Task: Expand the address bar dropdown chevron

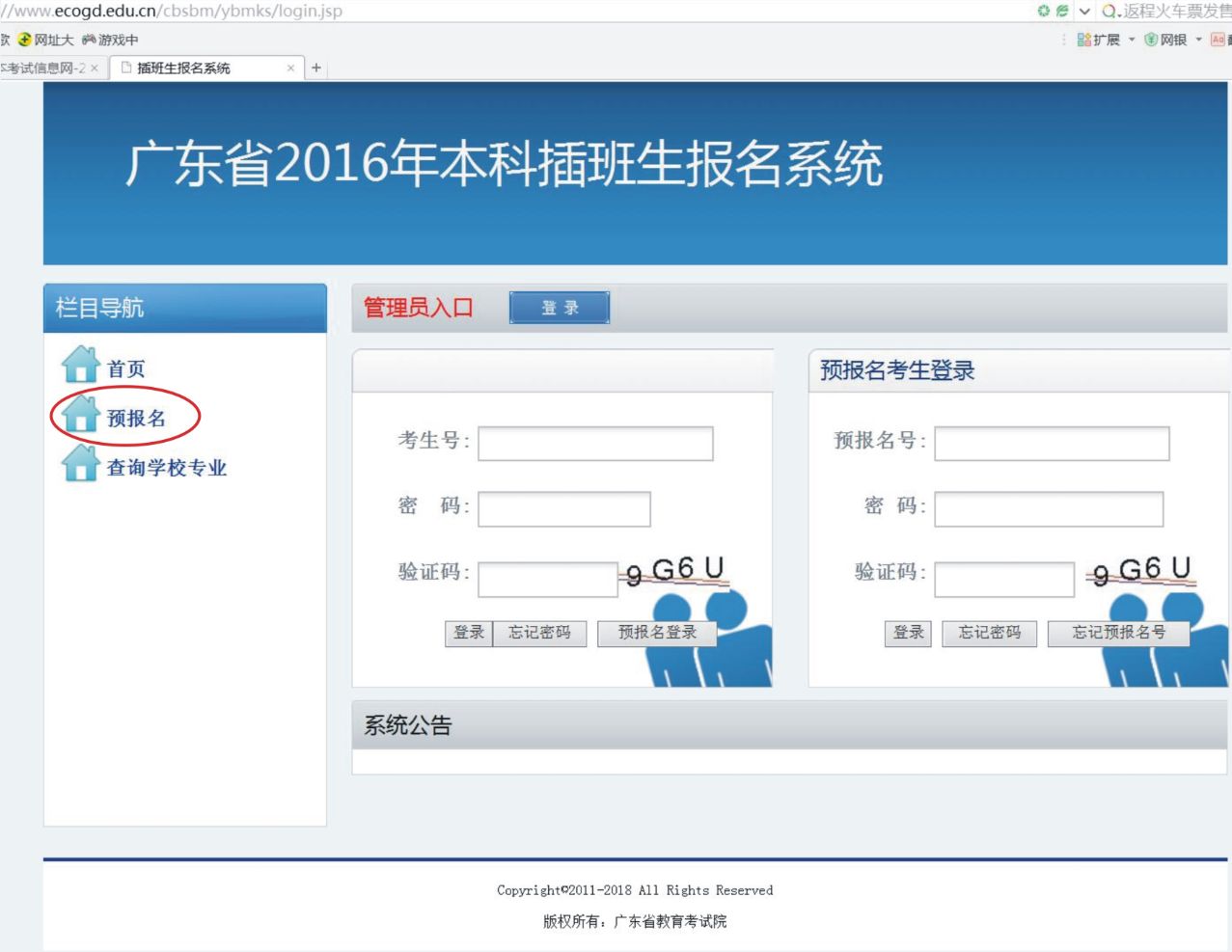Action: click(x=1084, y=12)
